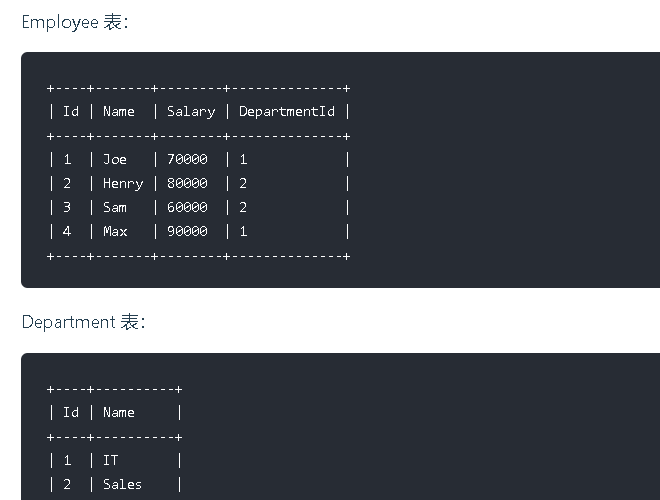The width and height of the screenshot is (660, 500).
Task: Select the name Max in Employee table
Action: pos(115,231)
